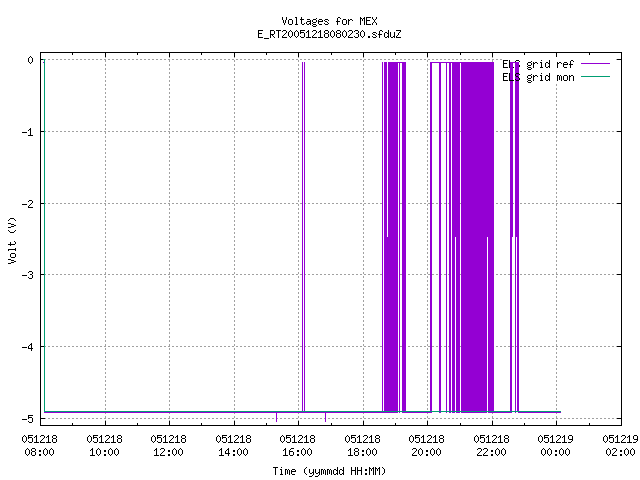Viewport: 640px width, 480px height.
Task: Click the x-axis label '051219 02:00'
Action: [x=620, y=446]
